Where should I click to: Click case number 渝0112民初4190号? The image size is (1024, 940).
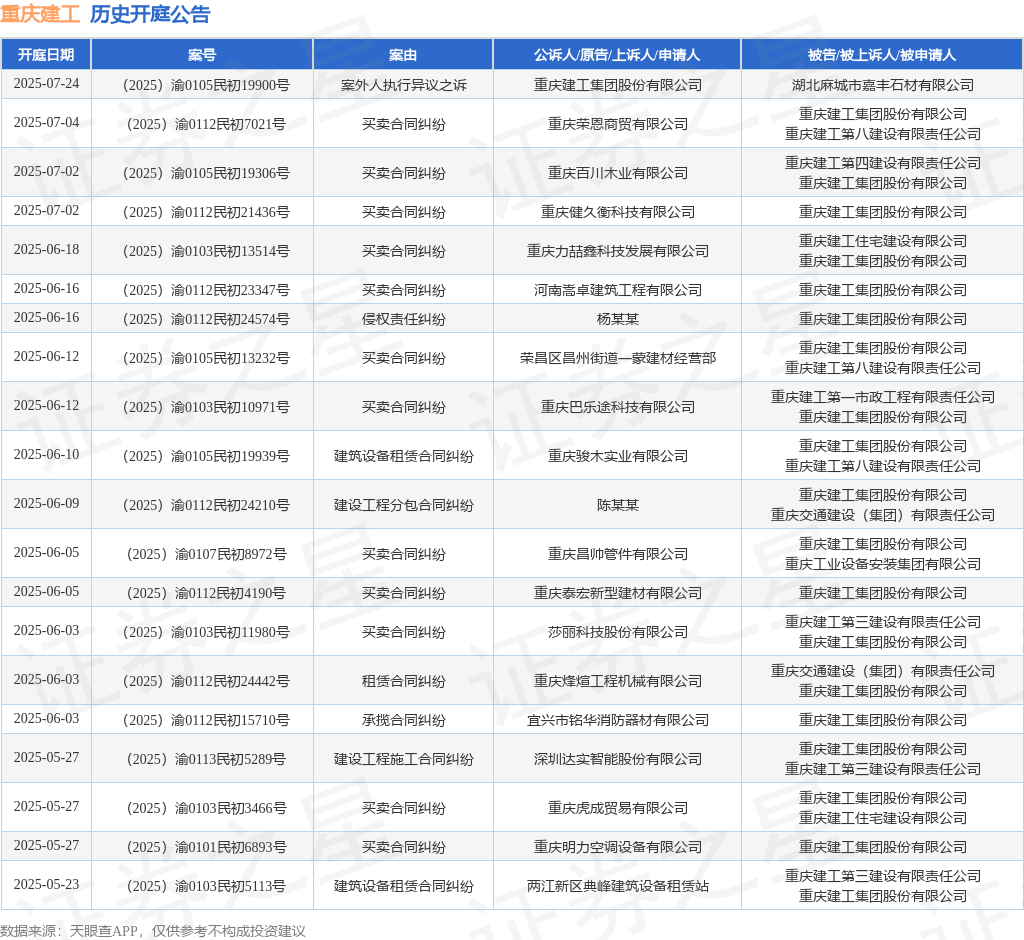tap(206, 593)
